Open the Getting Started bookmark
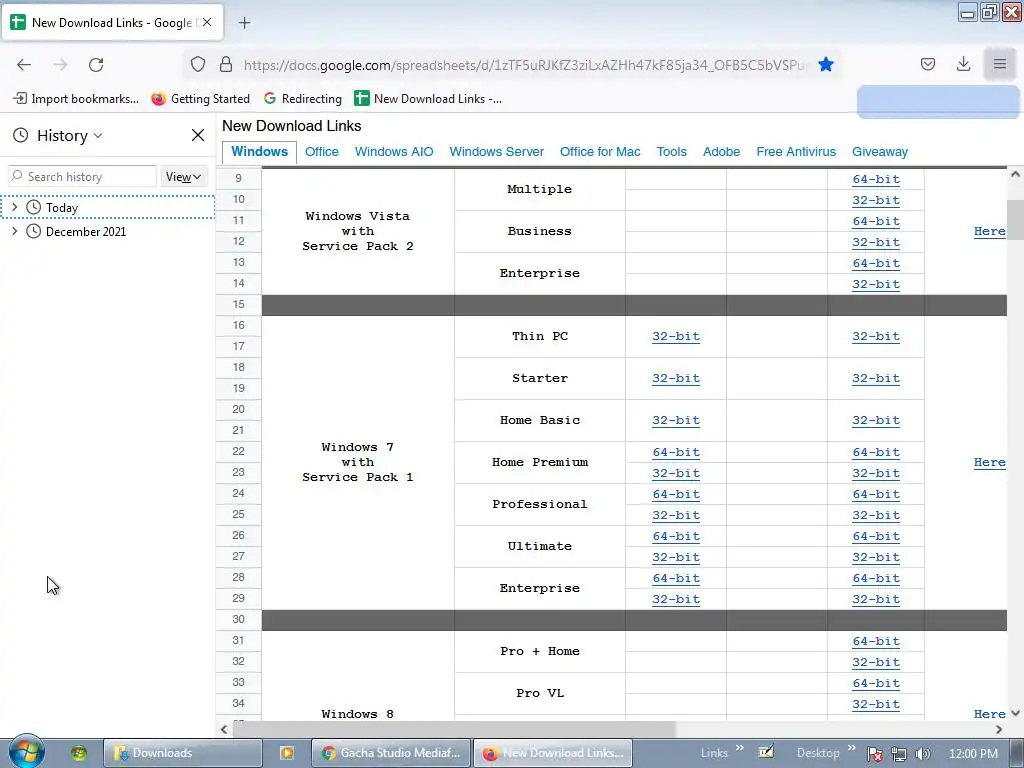This screenshot has height=768, width=1024. click(x=200, y=99)
